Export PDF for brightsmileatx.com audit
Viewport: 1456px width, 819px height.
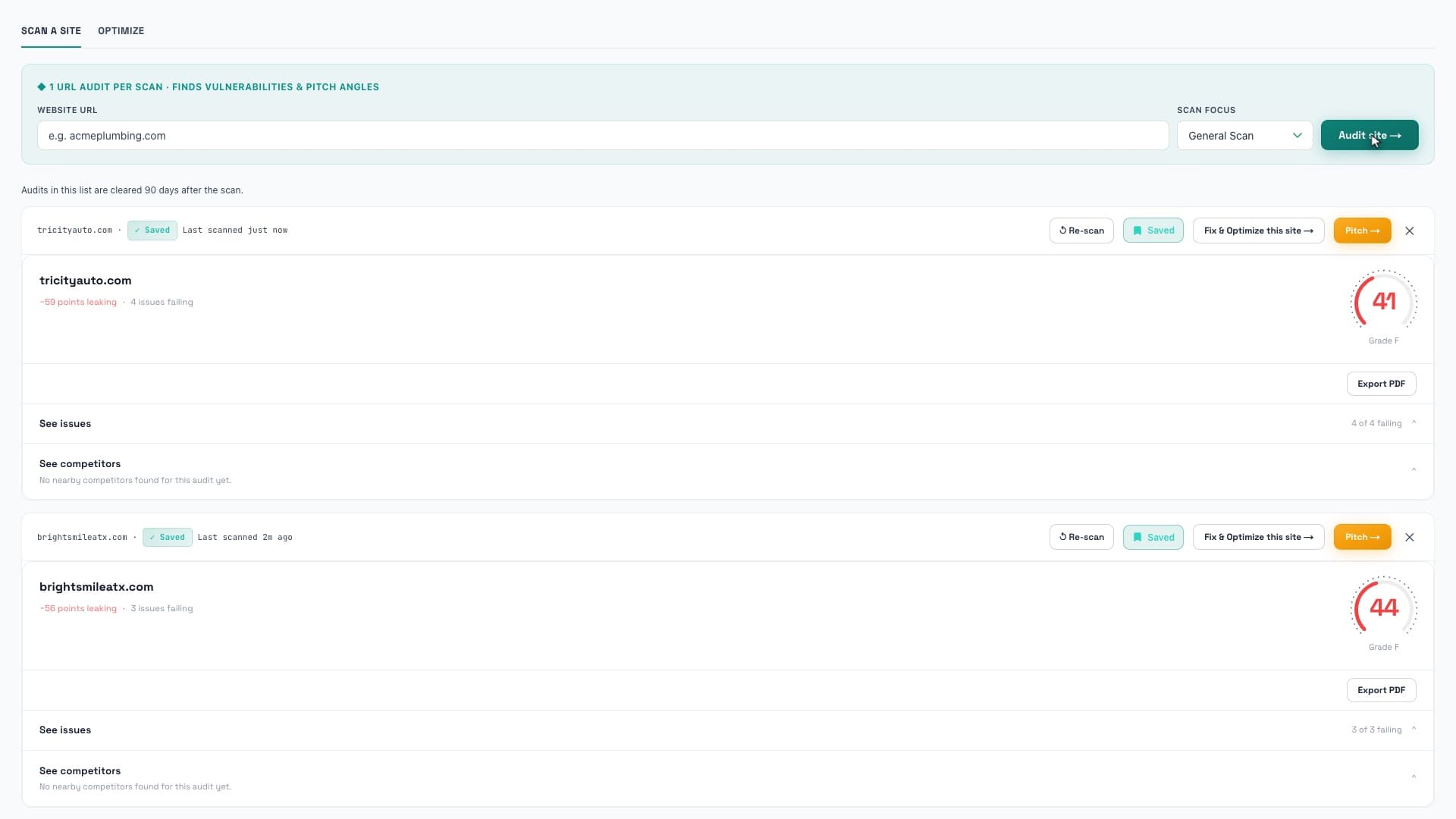1381,690
